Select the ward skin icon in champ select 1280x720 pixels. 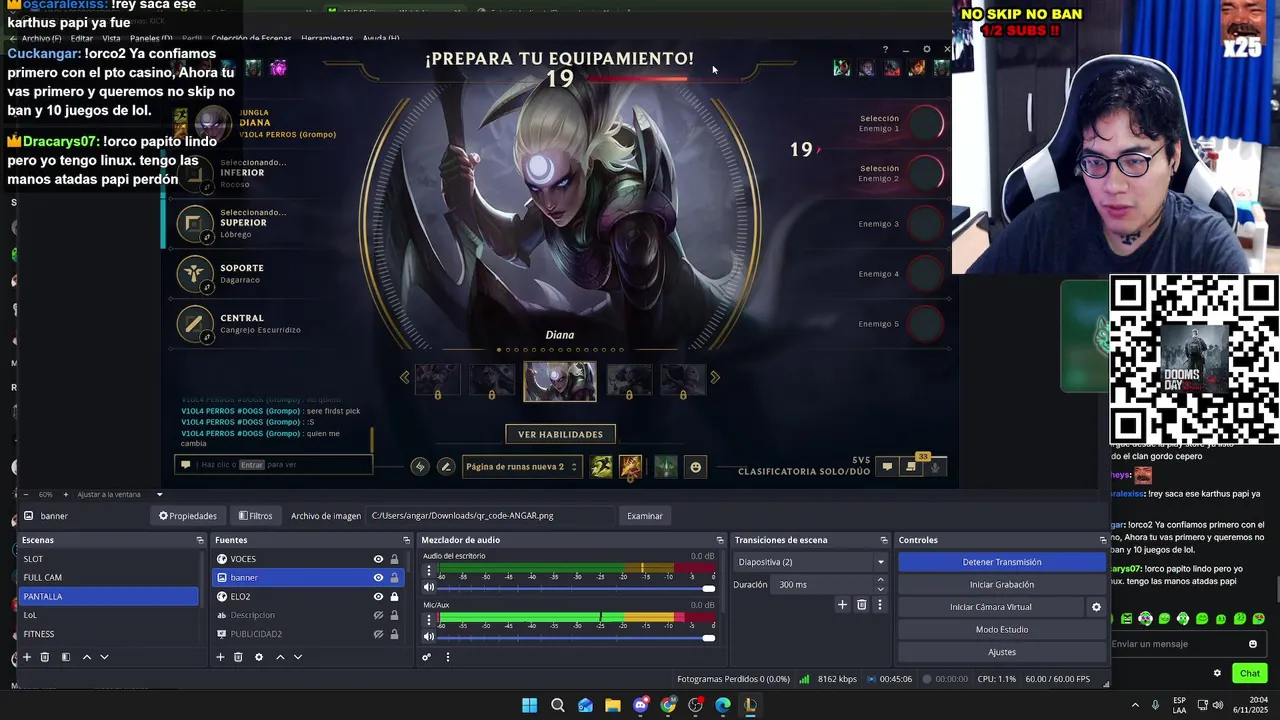[x=666, y=467]
